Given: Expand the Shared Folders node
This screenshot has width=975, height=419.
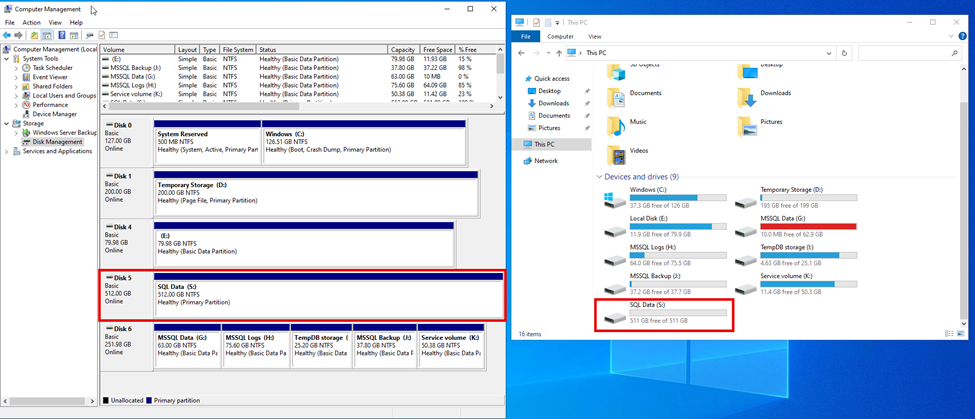Looking at the screenshot, I should click(x=17, y=86).
